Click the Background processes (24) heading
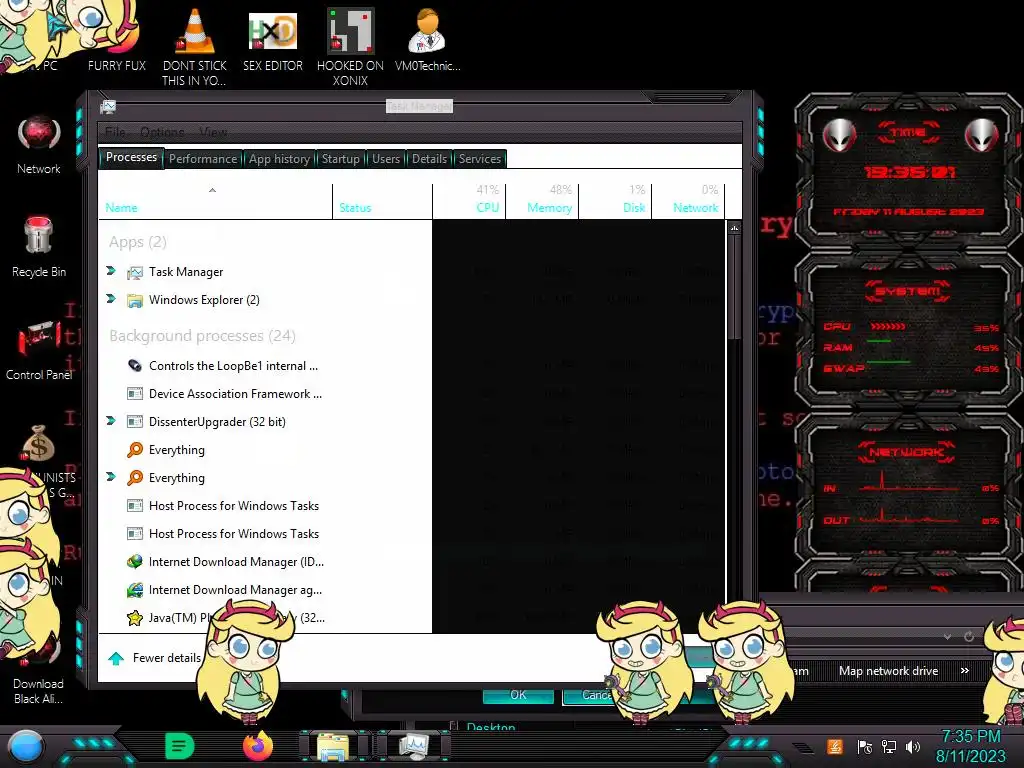 (x=202, y=336)
